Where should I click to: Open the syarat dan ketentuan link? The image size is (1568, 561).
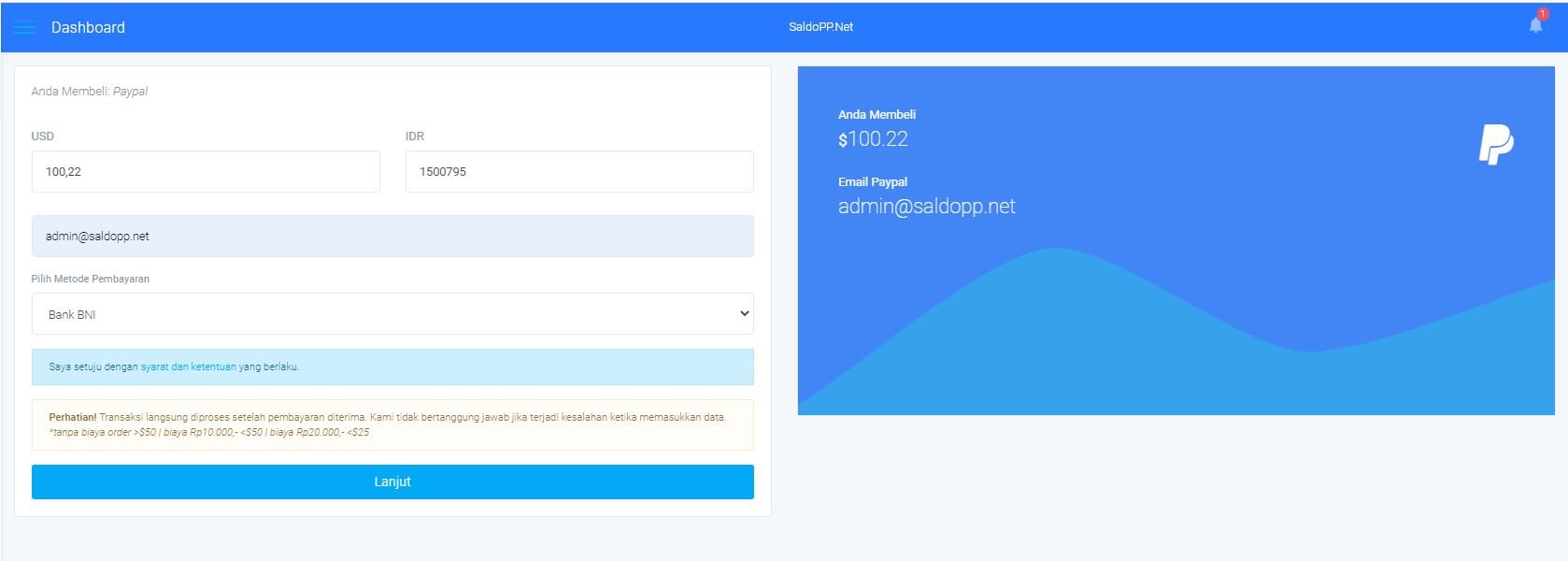pos(188,367)
